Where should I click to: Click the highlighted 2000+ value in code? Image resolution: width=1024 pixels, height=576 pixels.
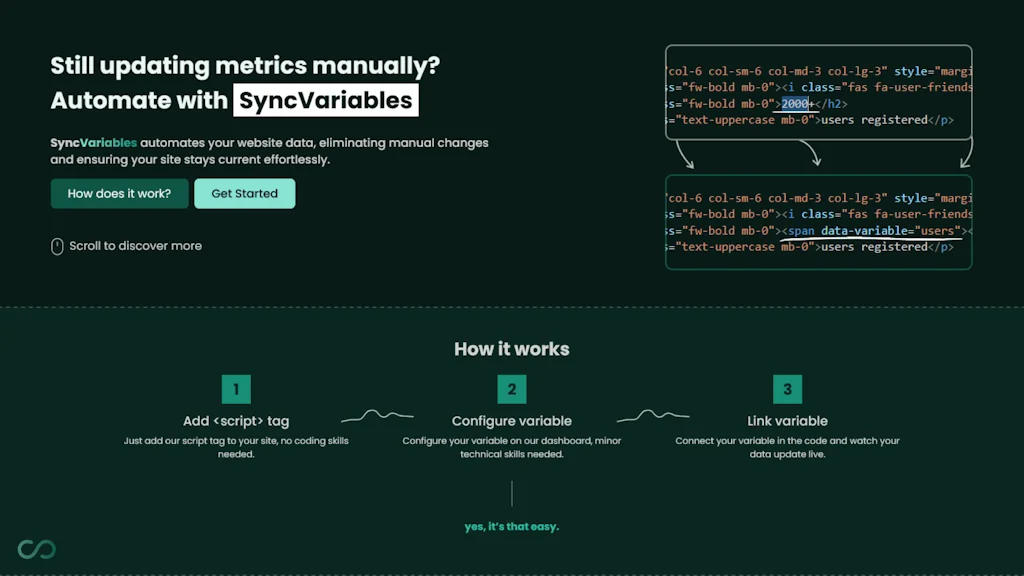[x=795, y=103]
